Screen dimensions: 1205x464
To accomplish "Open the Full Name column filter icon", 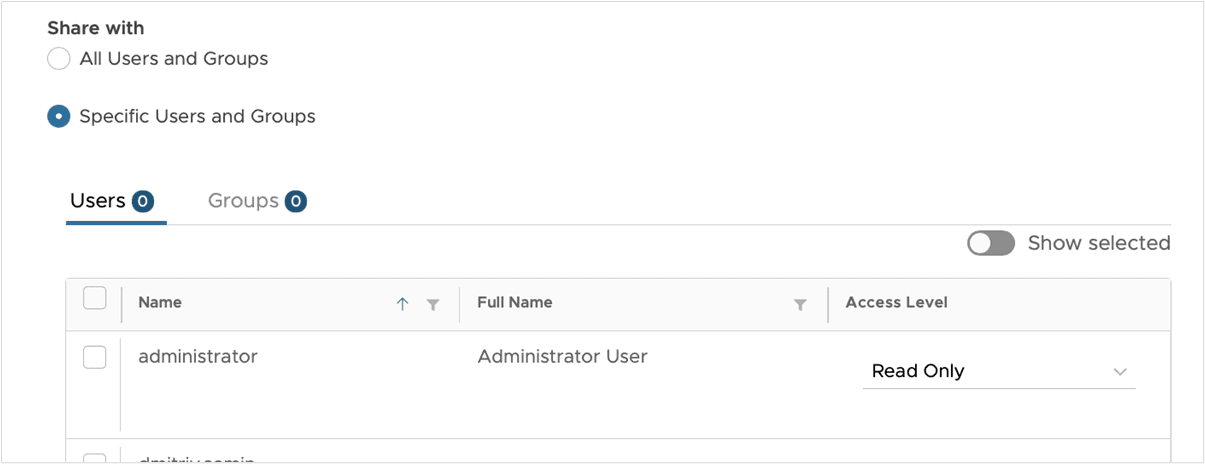I will pyautogui.click(x=800, y=305).
